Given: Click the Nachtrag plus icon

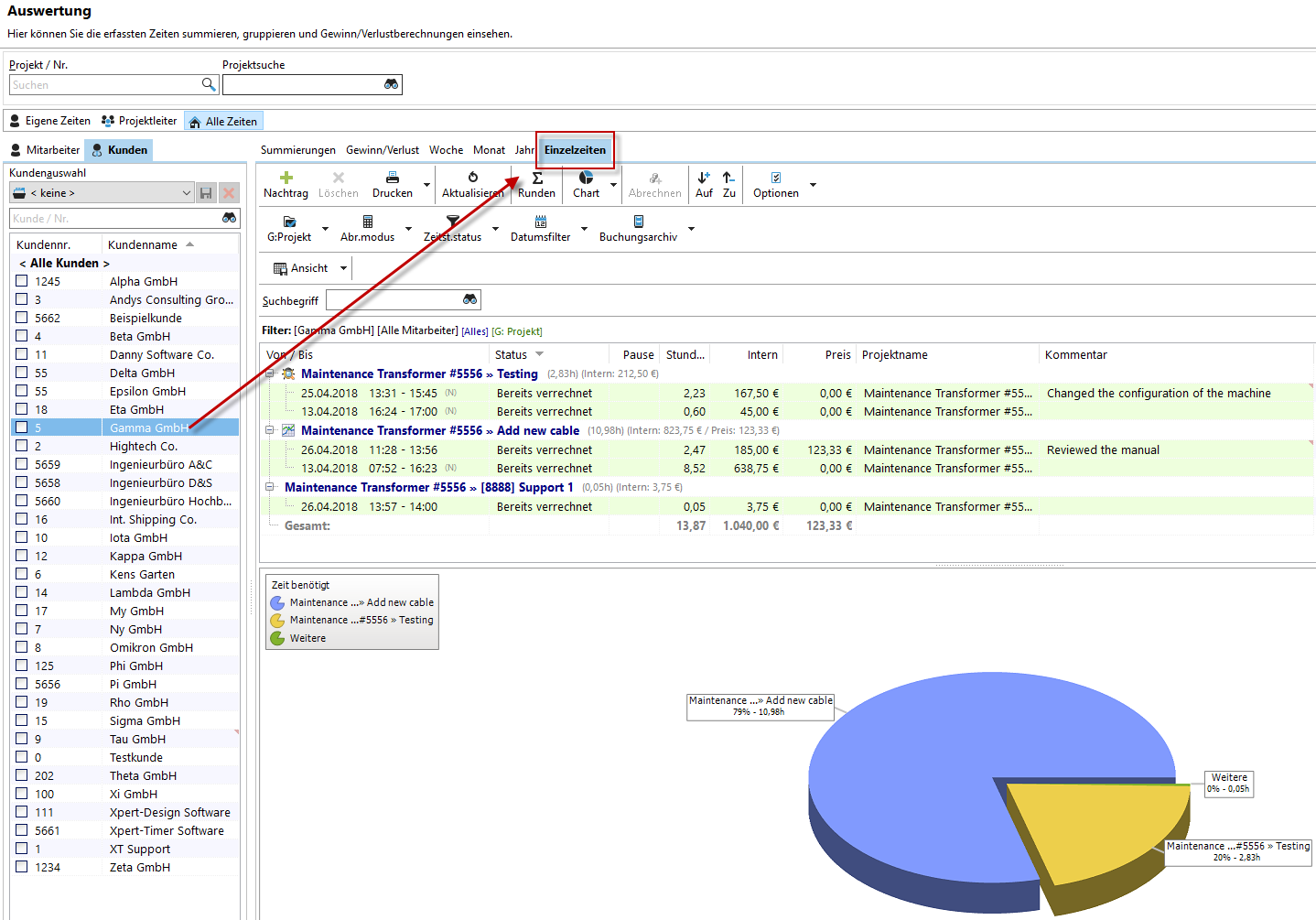Looking at the screenshot, I should pyautogui.click(x=286, y=178).
